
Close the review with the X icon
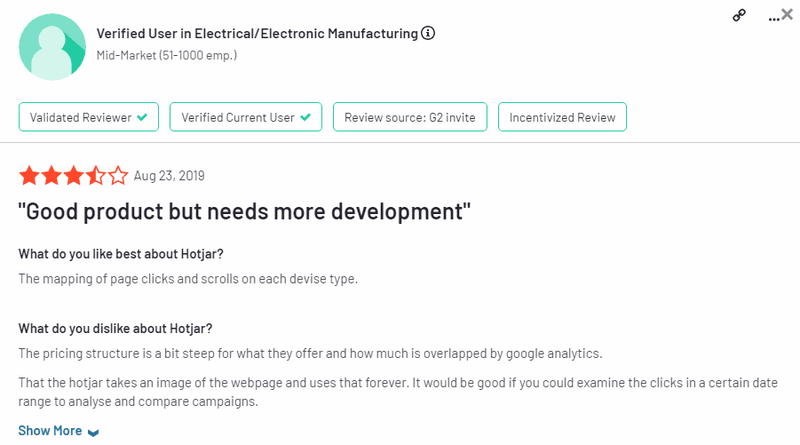pos(787,15)
